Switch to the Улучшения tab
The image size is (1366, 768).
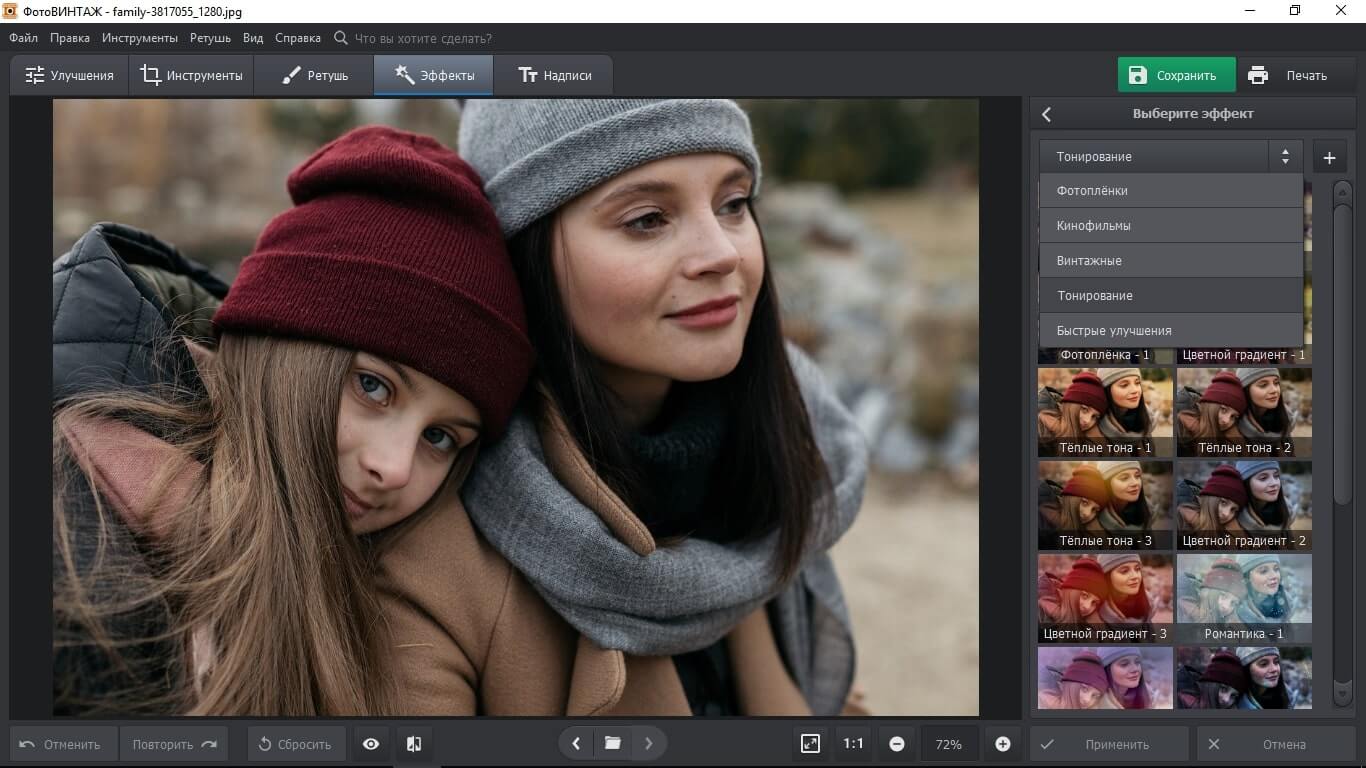tap(69, 75)
